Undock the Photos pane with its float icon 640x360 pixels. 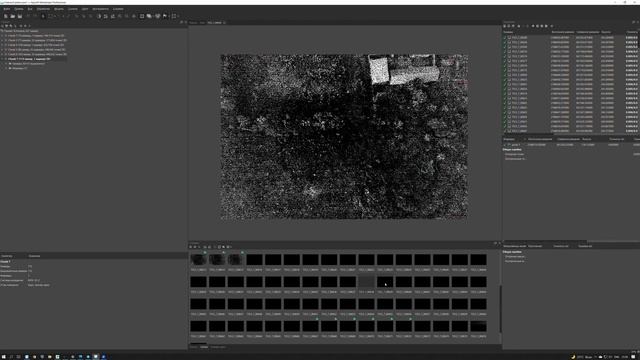[496, 243]
